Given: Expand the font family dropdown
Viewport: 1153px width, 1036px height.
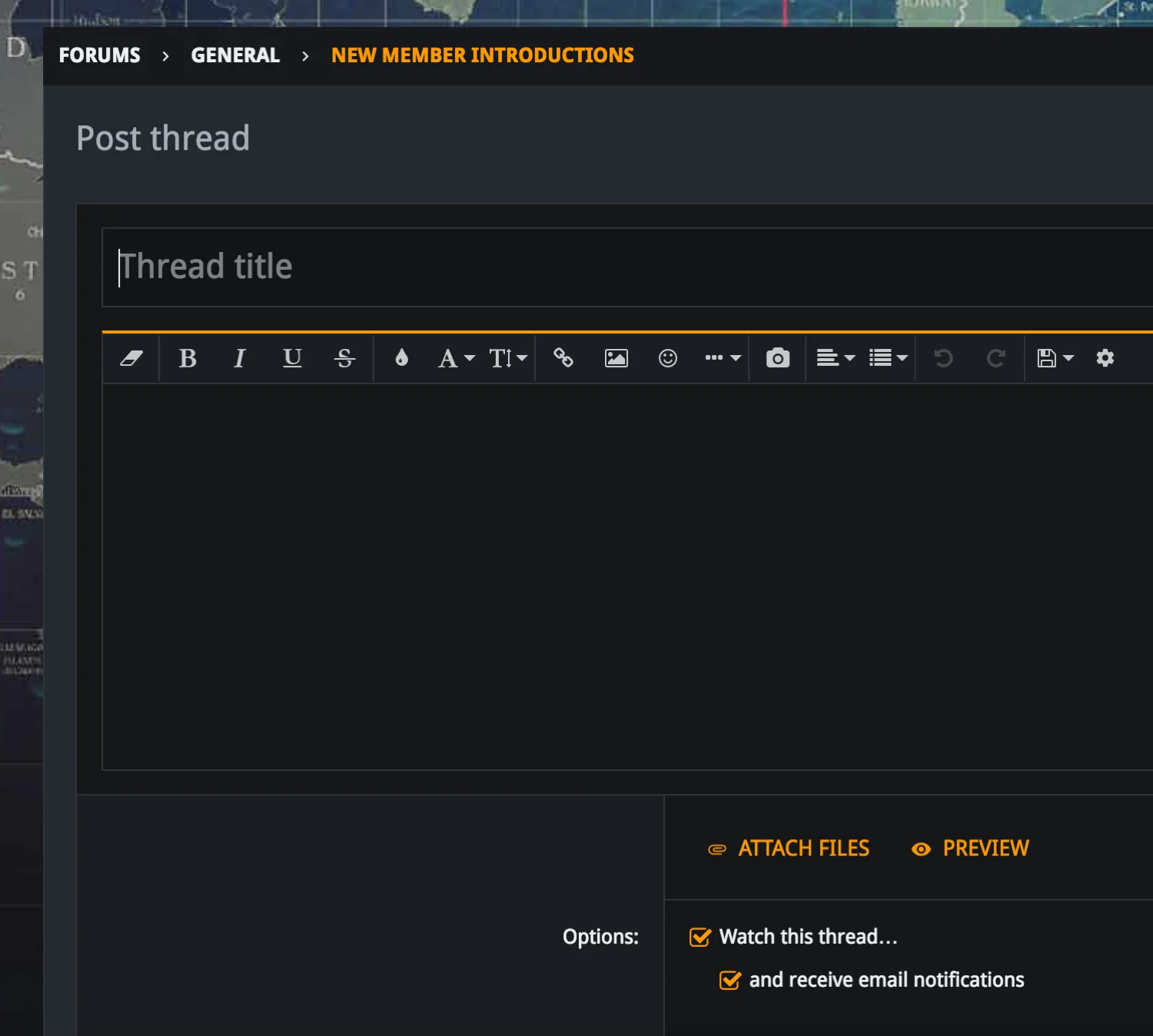Looking at the screenshot, I should tap(456, 358).
